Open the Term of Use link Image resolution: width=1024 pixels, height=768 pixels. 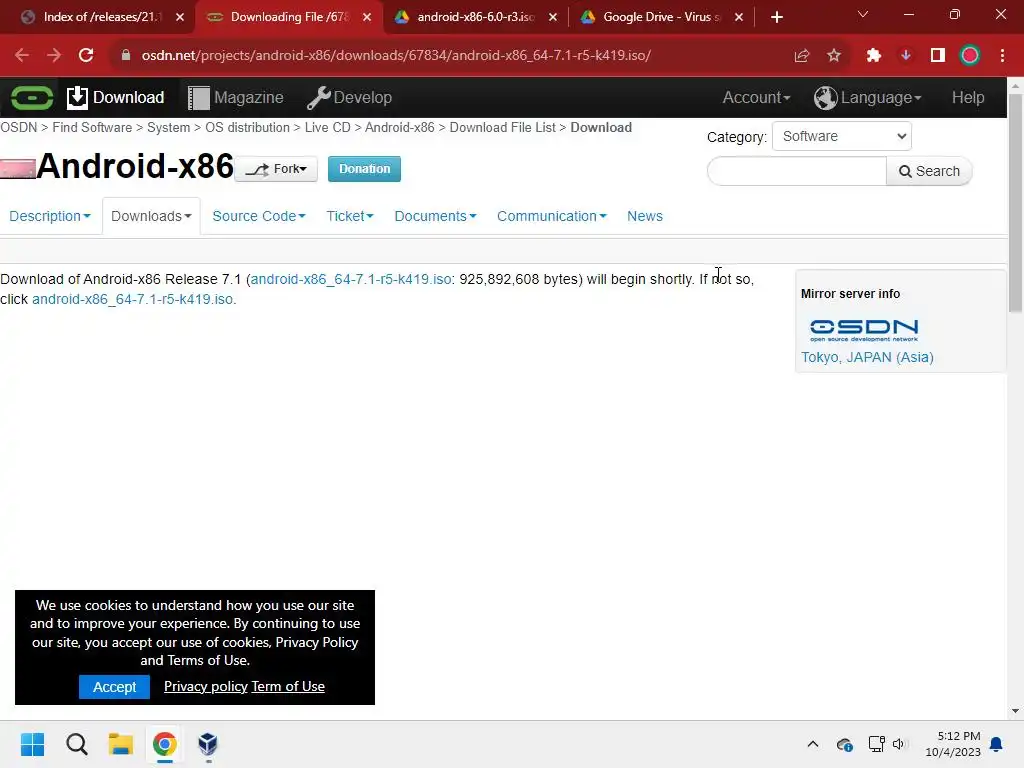(x=288, y=686)
